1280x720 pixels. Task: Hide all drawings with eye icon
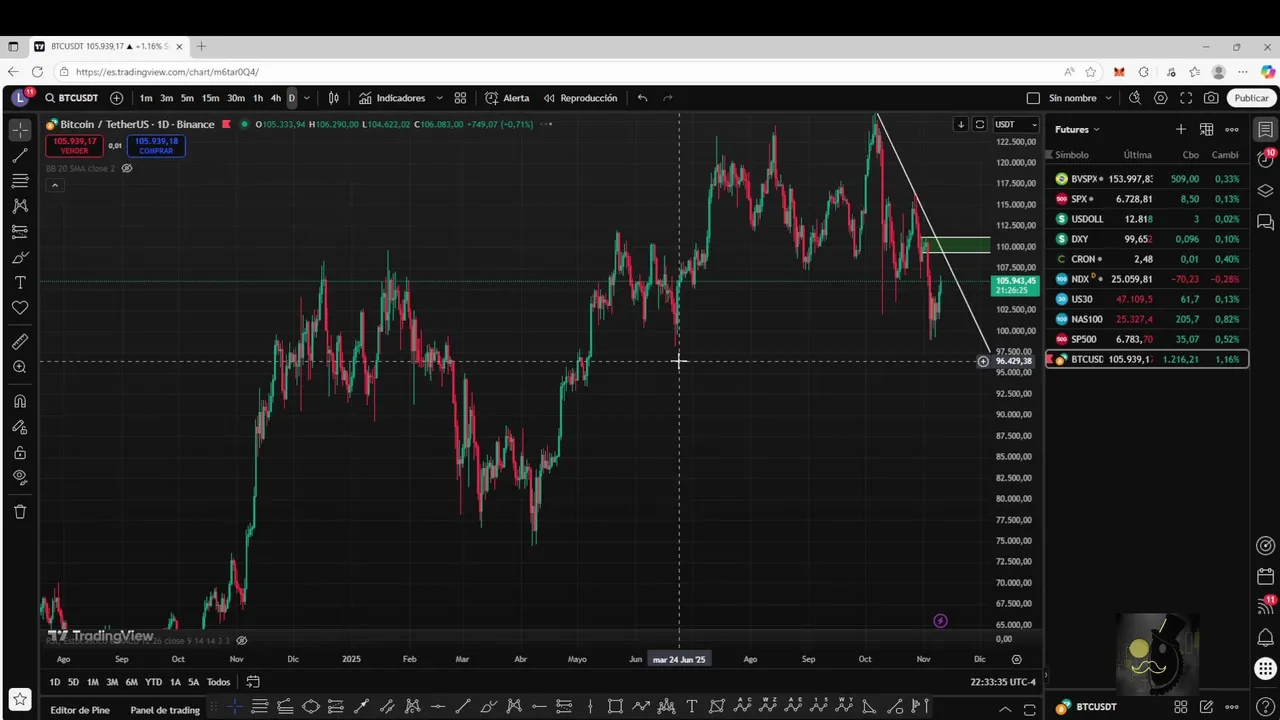(20, 477)
